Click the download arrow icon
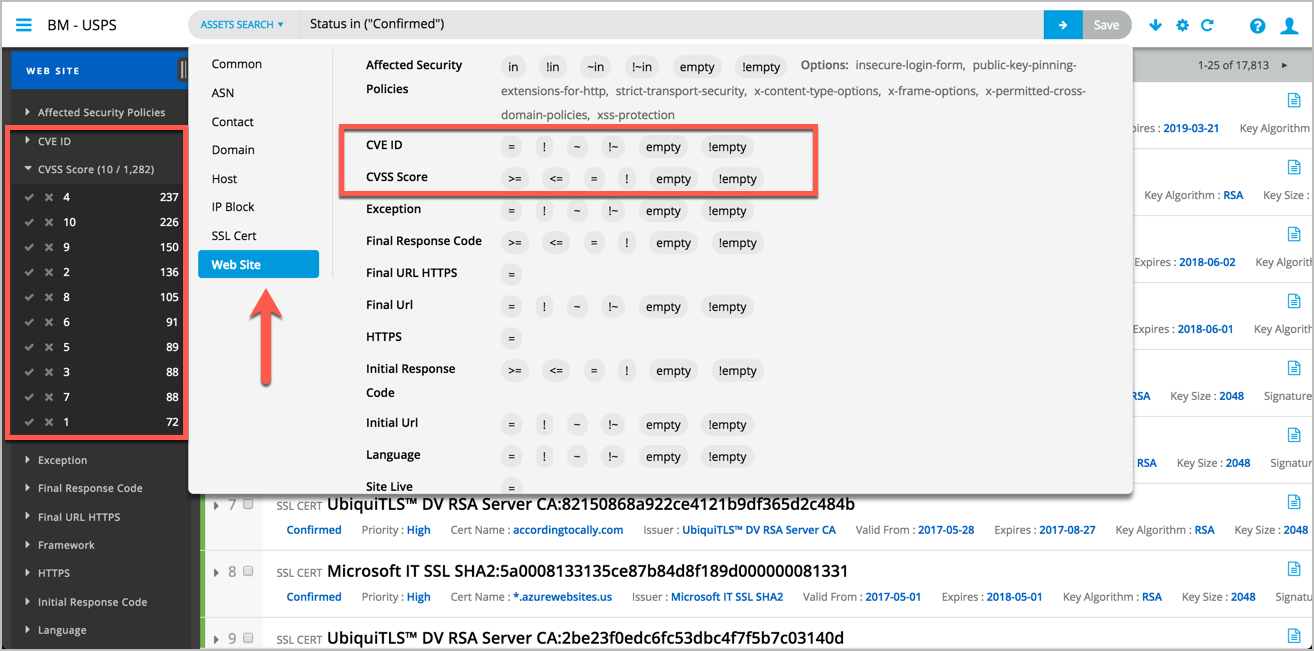 click(1155, 25)
